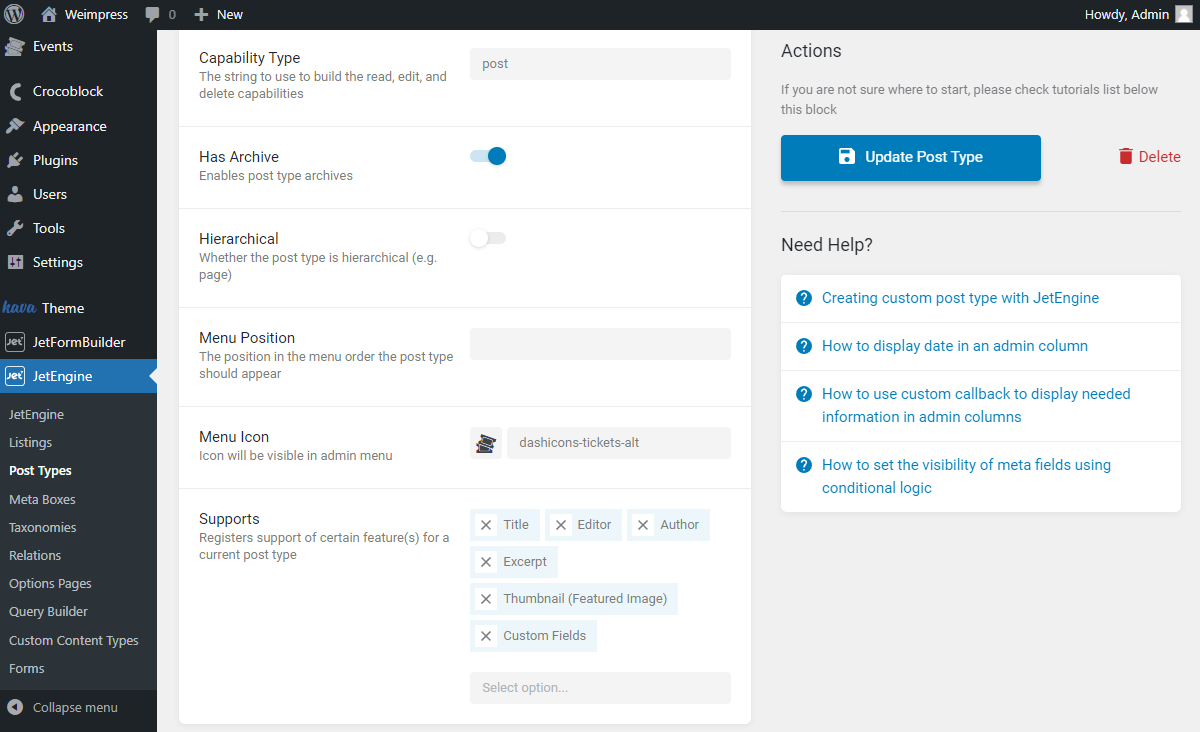Enable the Hierarchical toggle
The height and width of the screenshot is (732, 1200).
point(487,237)
